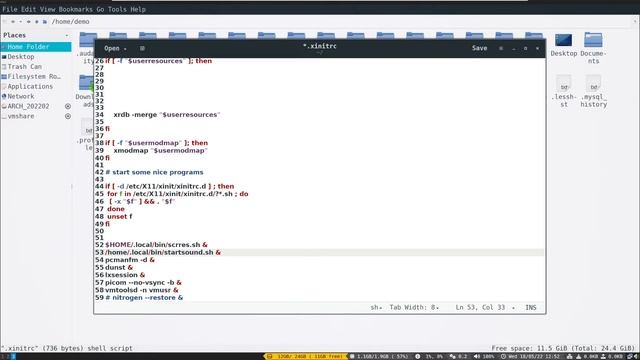Viewport: 640px width, 360px height.
Task: Click the new document icon in editor header
Action: coord(142,48)
